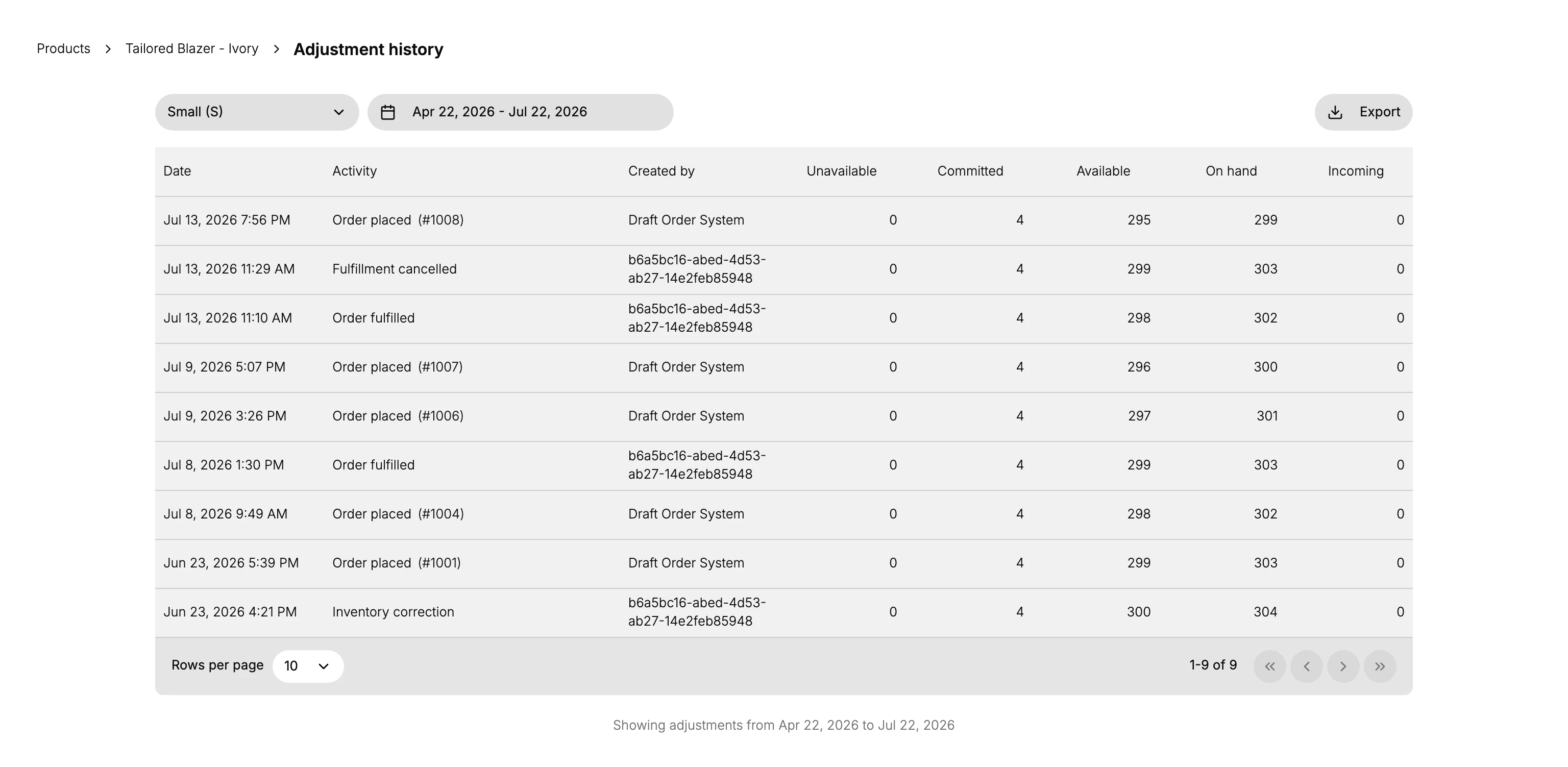Viewport: 1568px width, 767px height.
Task: Click the Jul 13, 2026 11:10 AM date
Action: click(228, 318)
